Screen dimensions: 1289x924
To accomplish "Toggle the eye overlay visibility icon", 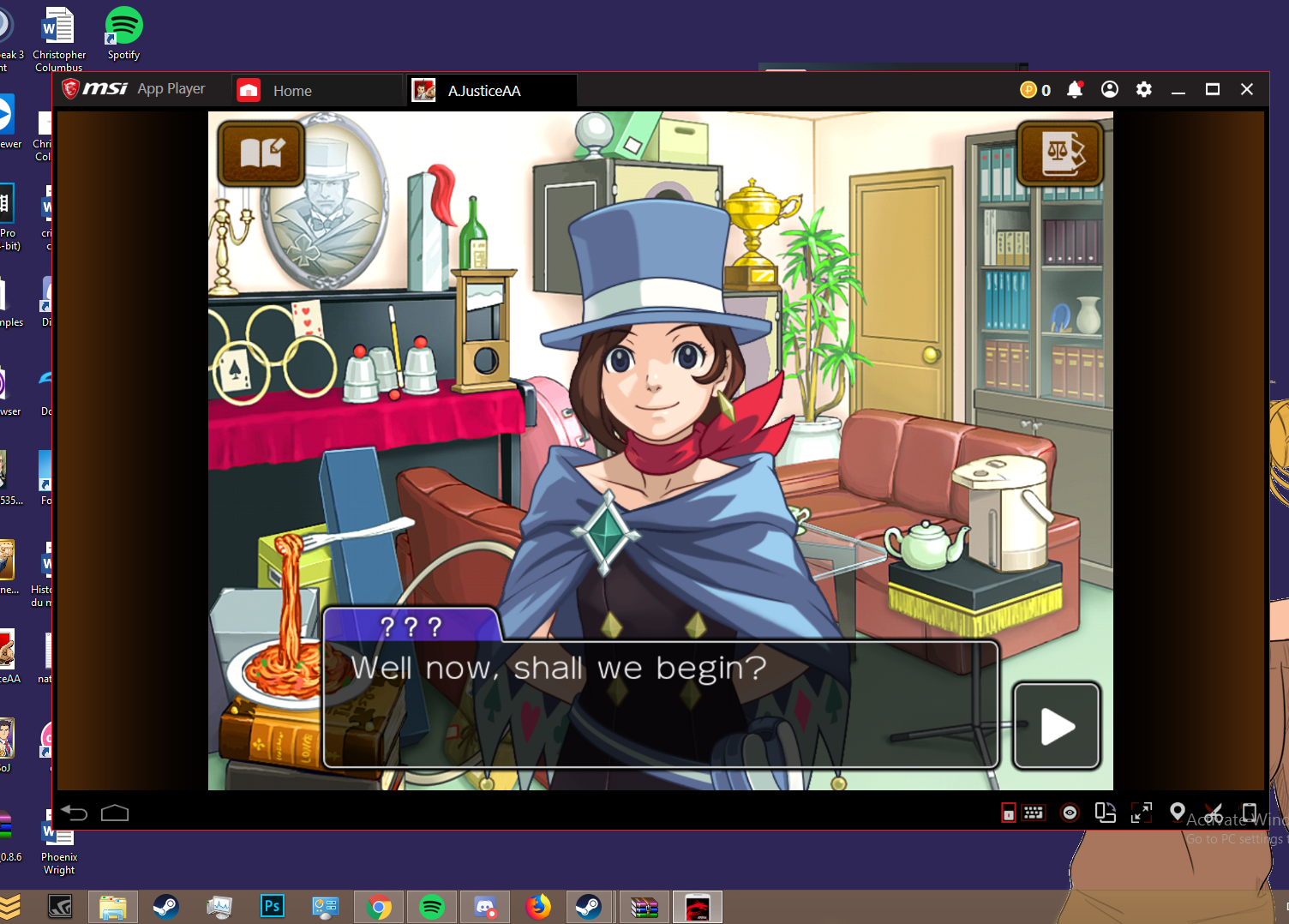I will 1070,813.
